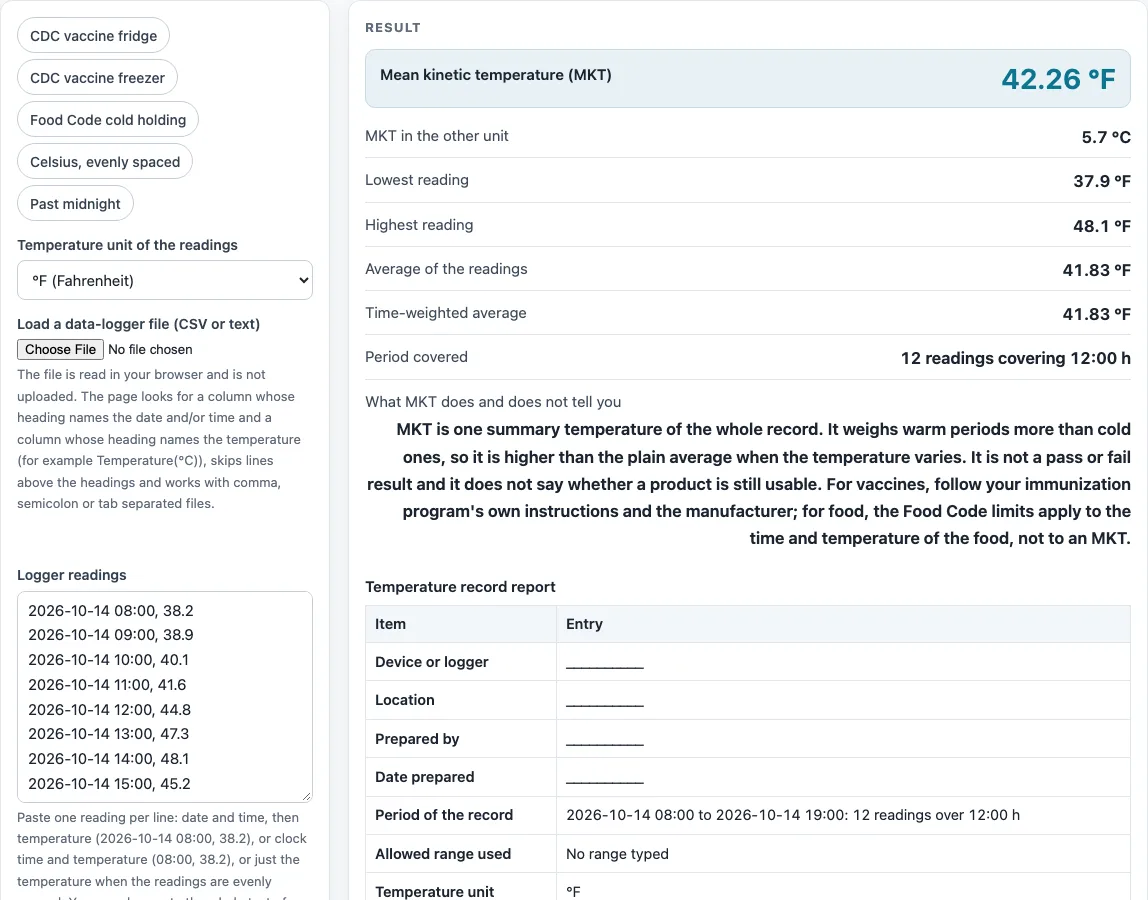Click the logger line '2026-10-14 13:00, 47.3'
The height and width of the screenshot is (900, 1148).
coord(108,734)
